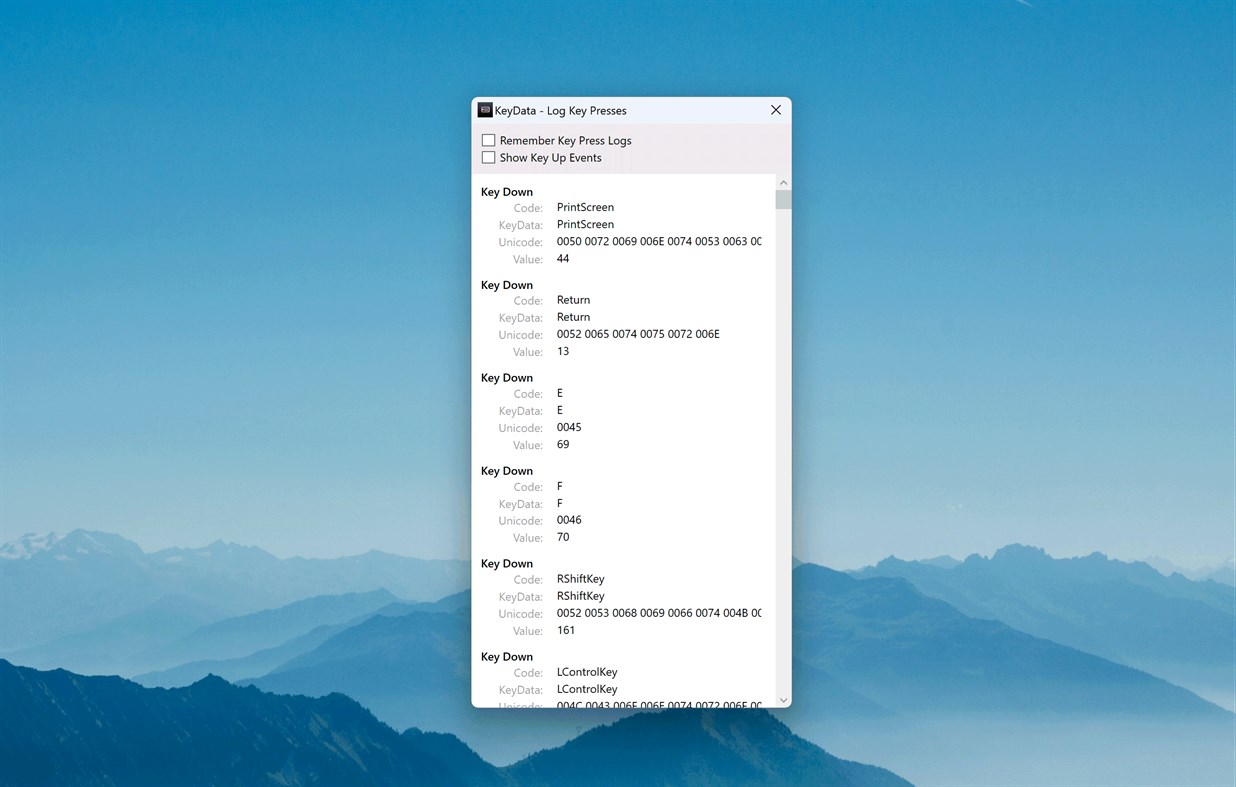1236x787 pixels.
Task: Click the KeyData keyboard icon in title bar
Action: point(485,110)
